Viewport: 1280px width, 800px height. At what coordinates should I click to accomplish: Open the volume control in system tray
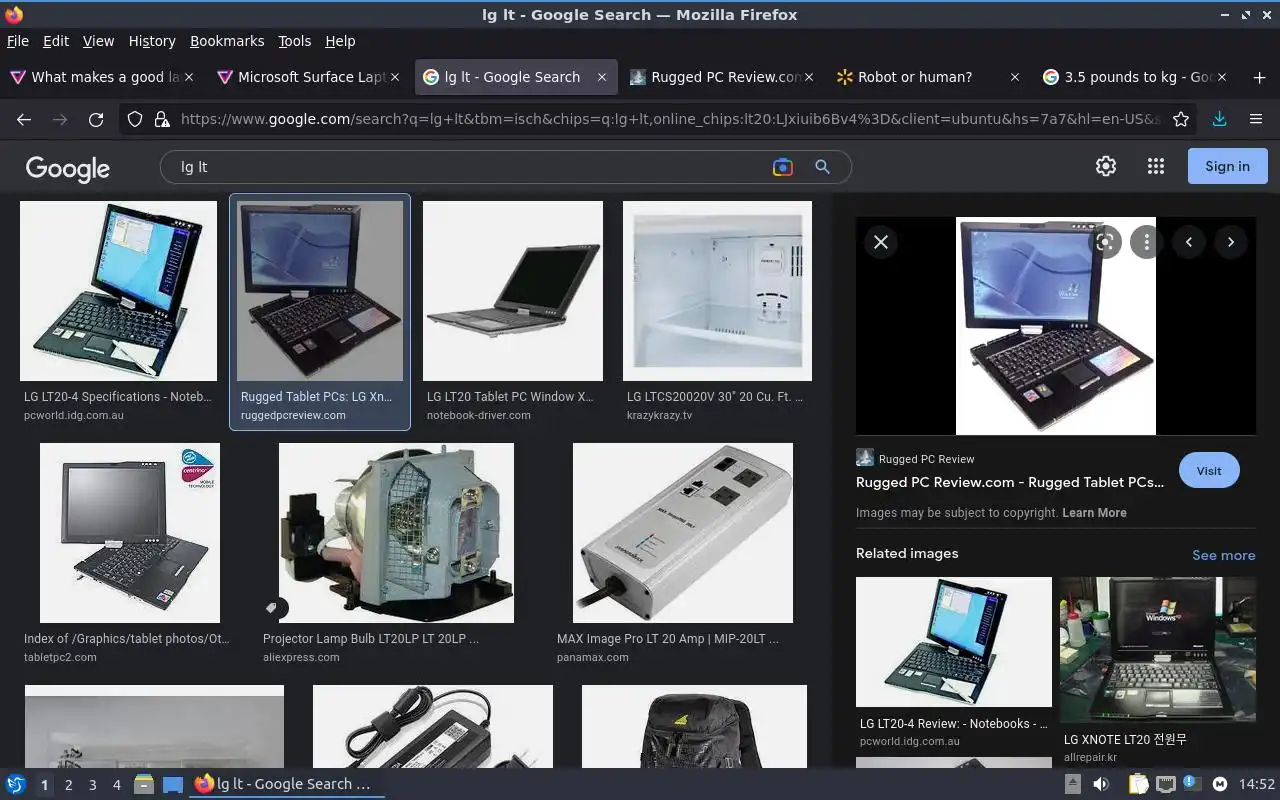1101,784
